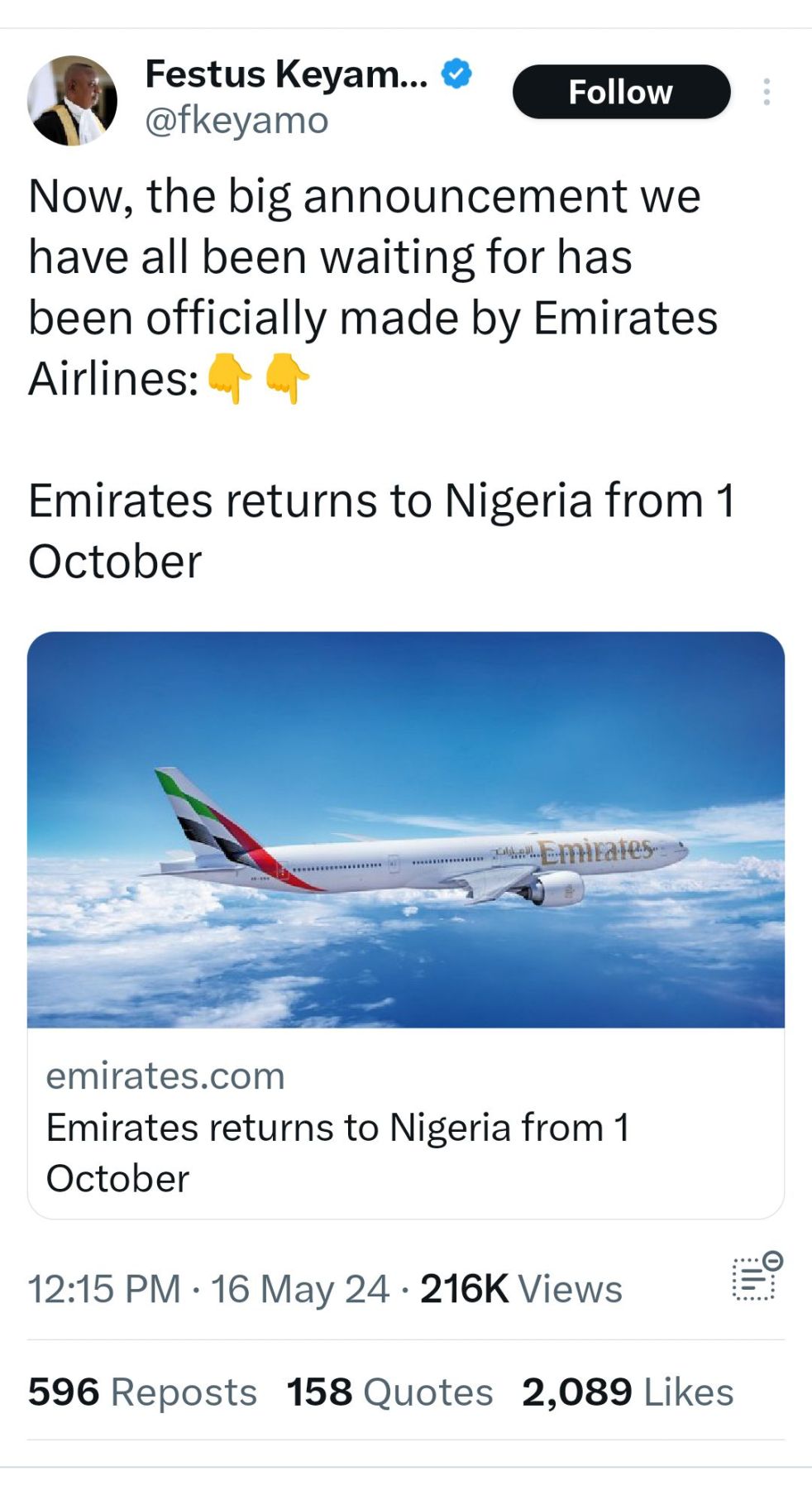The height and width of the screenshot is (1495, 812).
Task: Show the 596 Reposts list
Action: point(142,1392)
